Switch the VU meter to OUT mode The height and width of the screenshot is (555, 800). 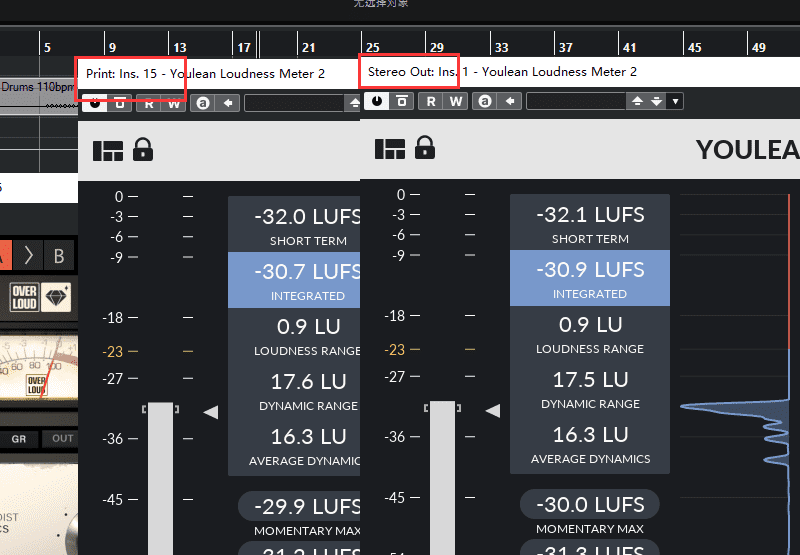click(62, 439)
